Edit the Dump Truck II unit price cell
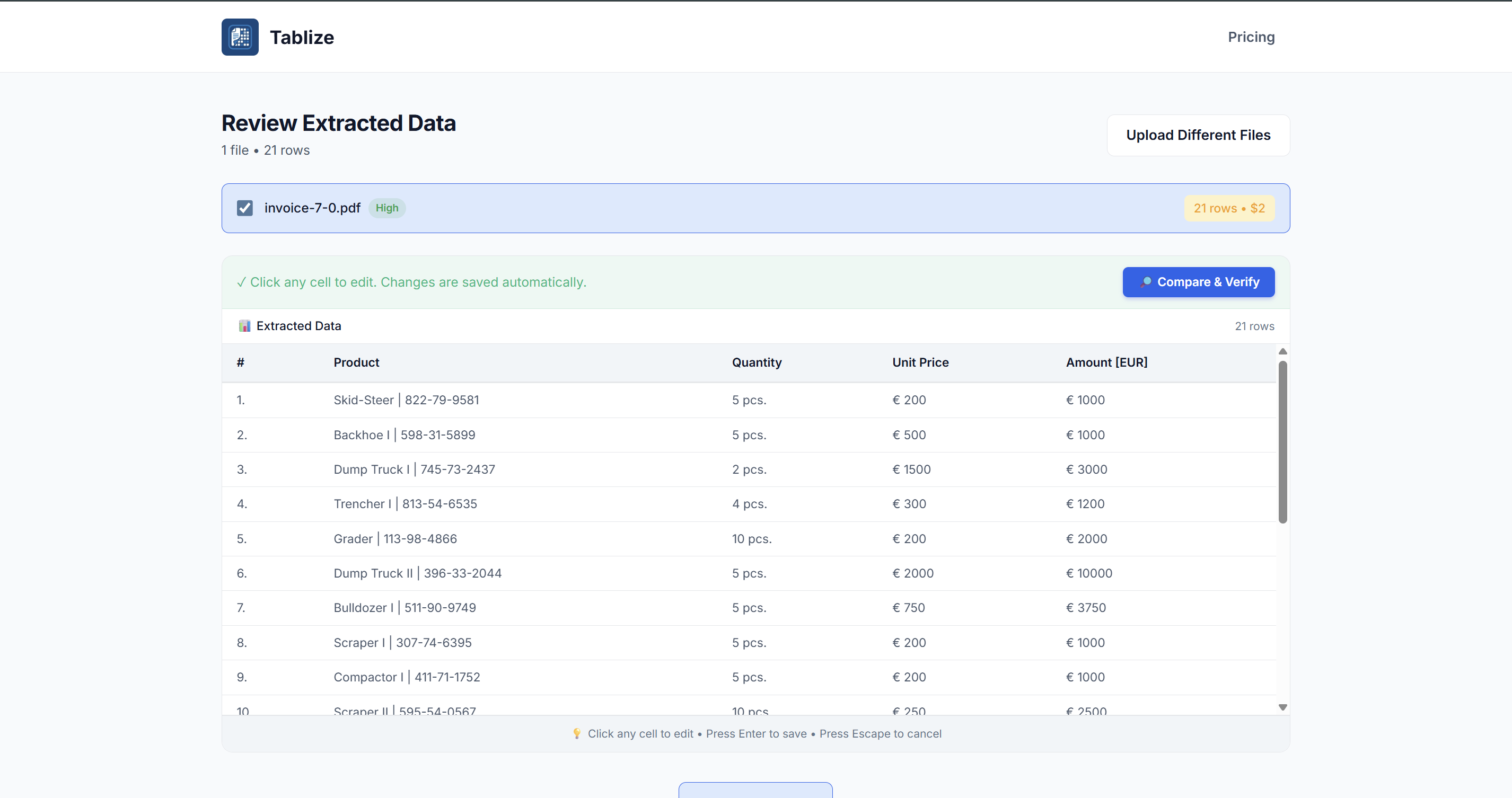Image resolution: width=1512 pixels, height=798 pixels. 913,573
